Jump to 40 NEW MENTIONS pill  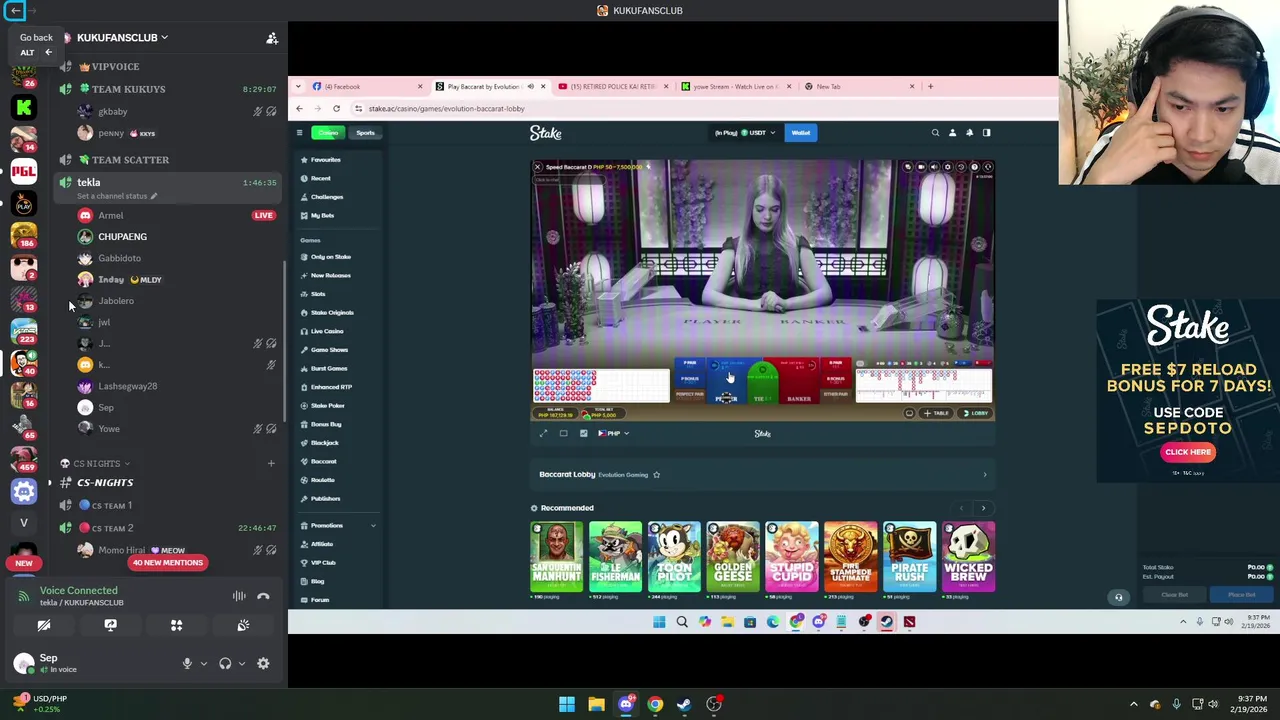[x=168, y=563]
